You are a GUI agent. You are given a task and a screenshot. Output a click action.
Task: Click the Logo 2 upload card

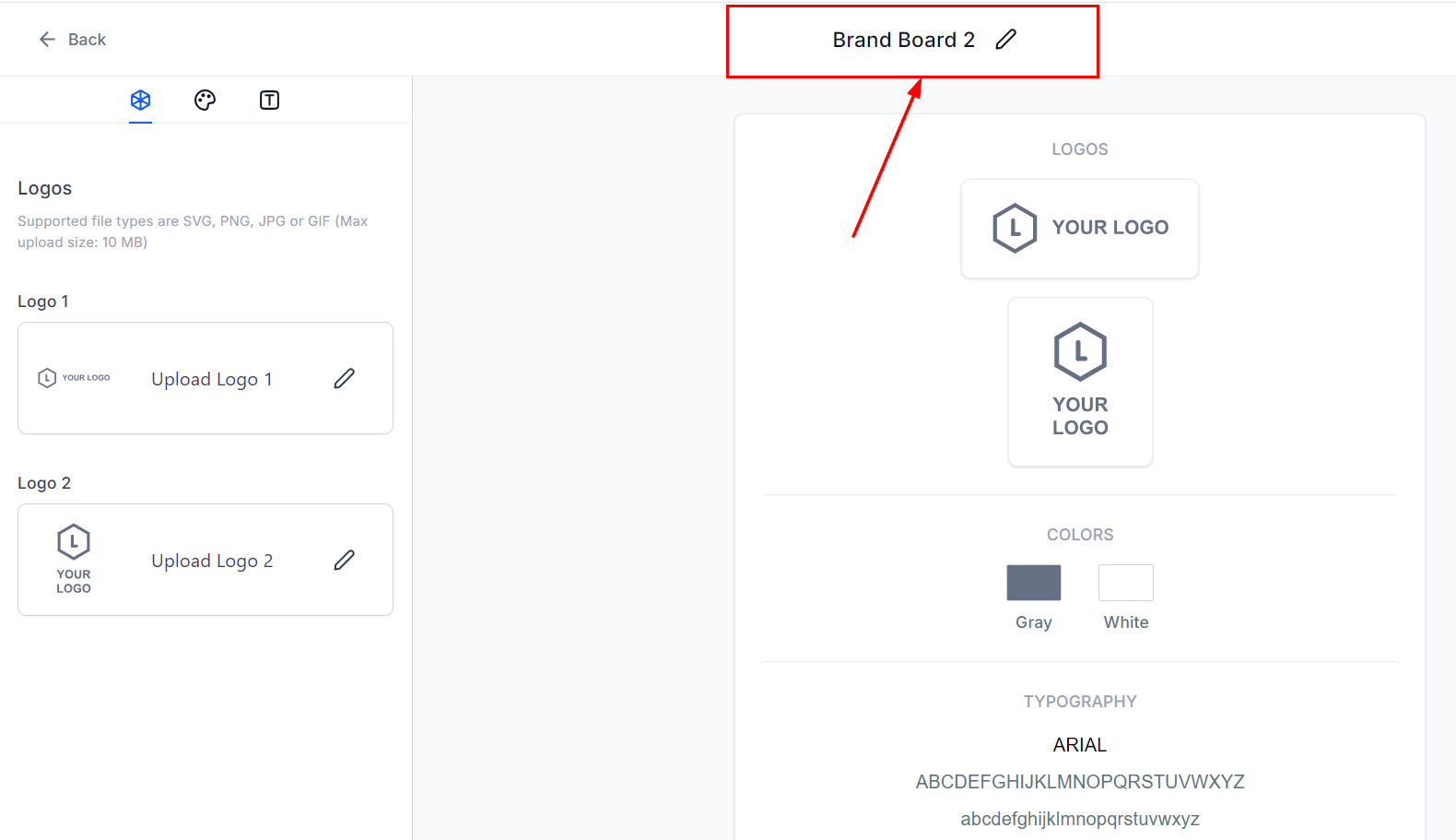coord(205,560)
